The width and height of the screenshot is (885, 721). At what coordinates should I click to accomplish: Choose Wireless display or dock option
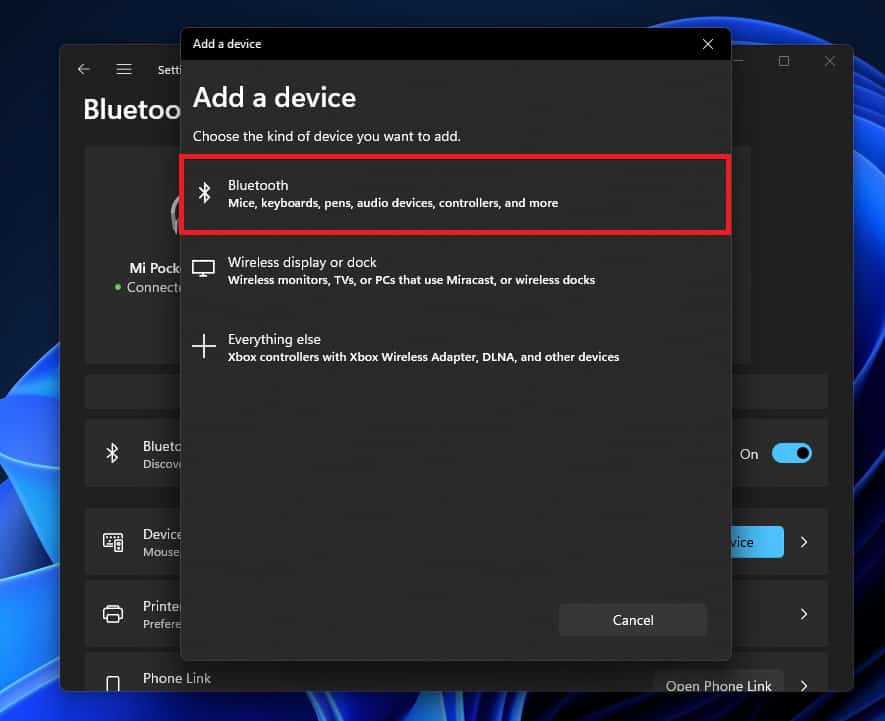click(455, 271)
